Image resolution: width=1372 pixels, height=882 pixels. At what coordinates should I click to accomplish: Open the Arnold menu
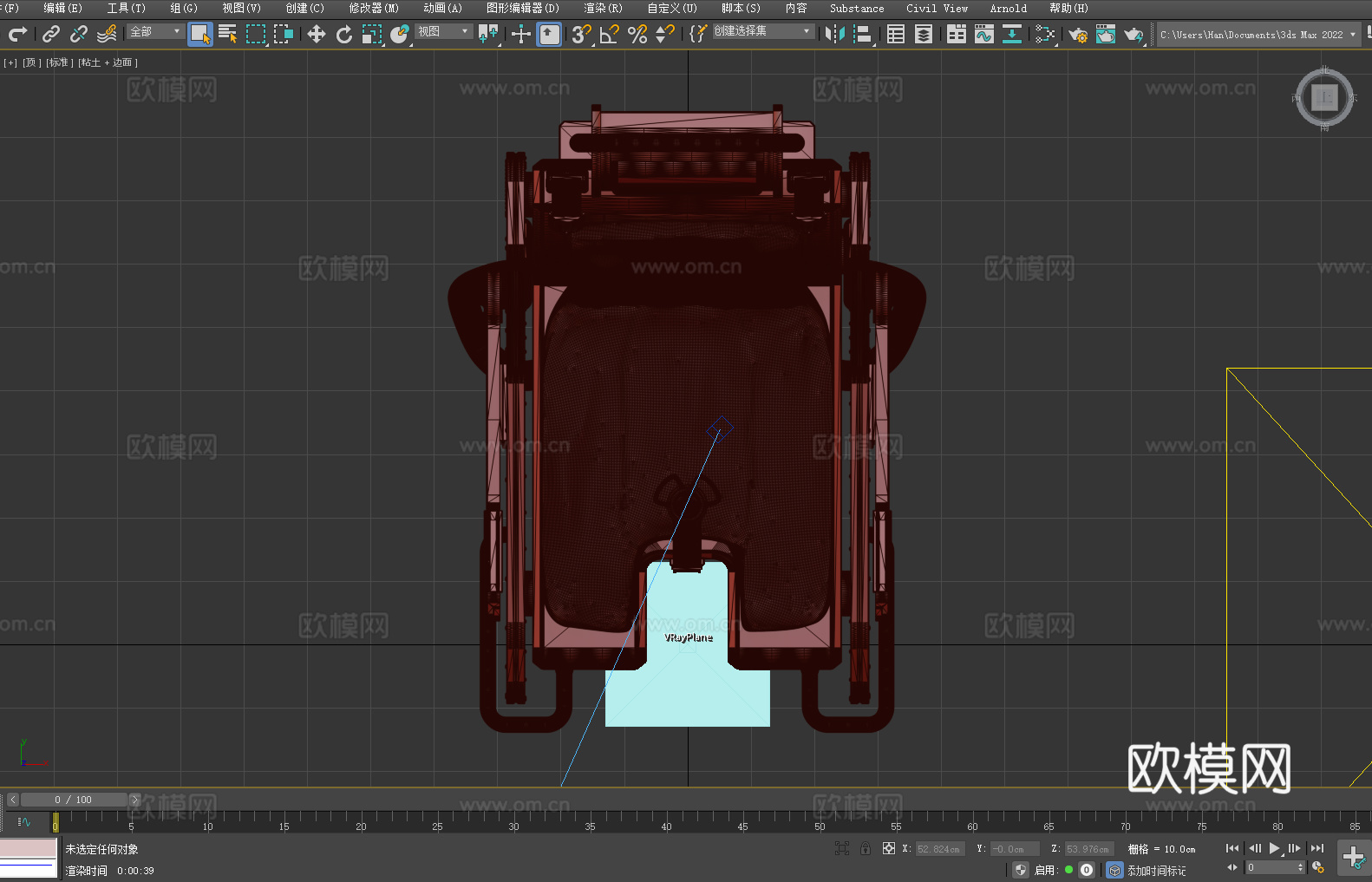coord(1008,8)
